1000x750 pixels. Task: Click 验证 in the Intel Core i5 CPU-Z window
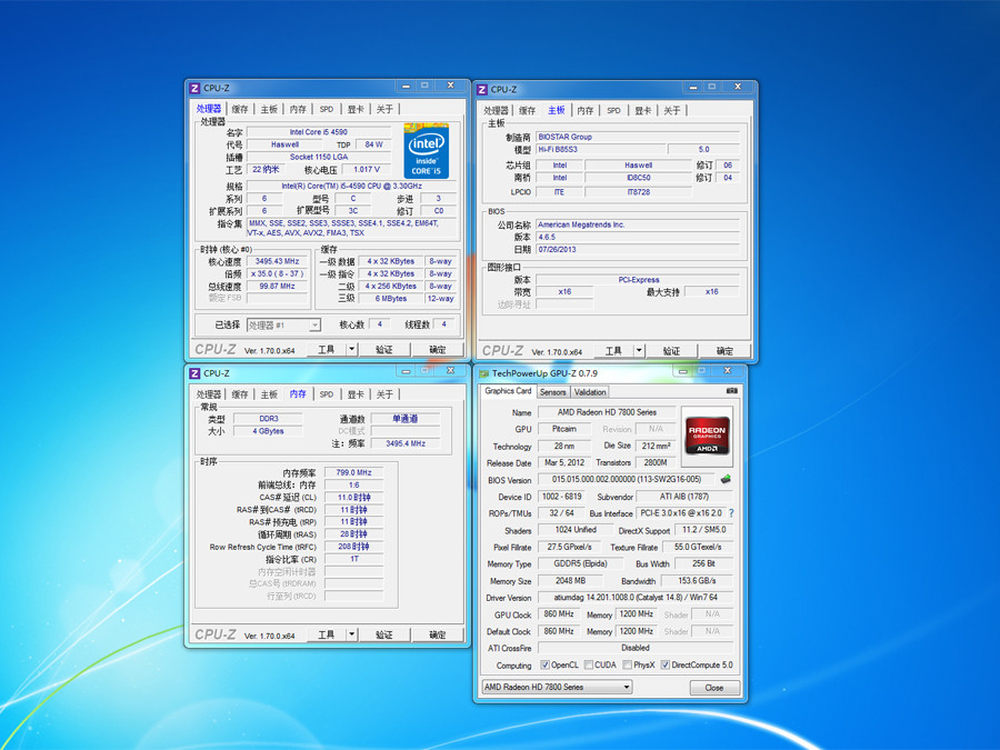tap(384, 349)
